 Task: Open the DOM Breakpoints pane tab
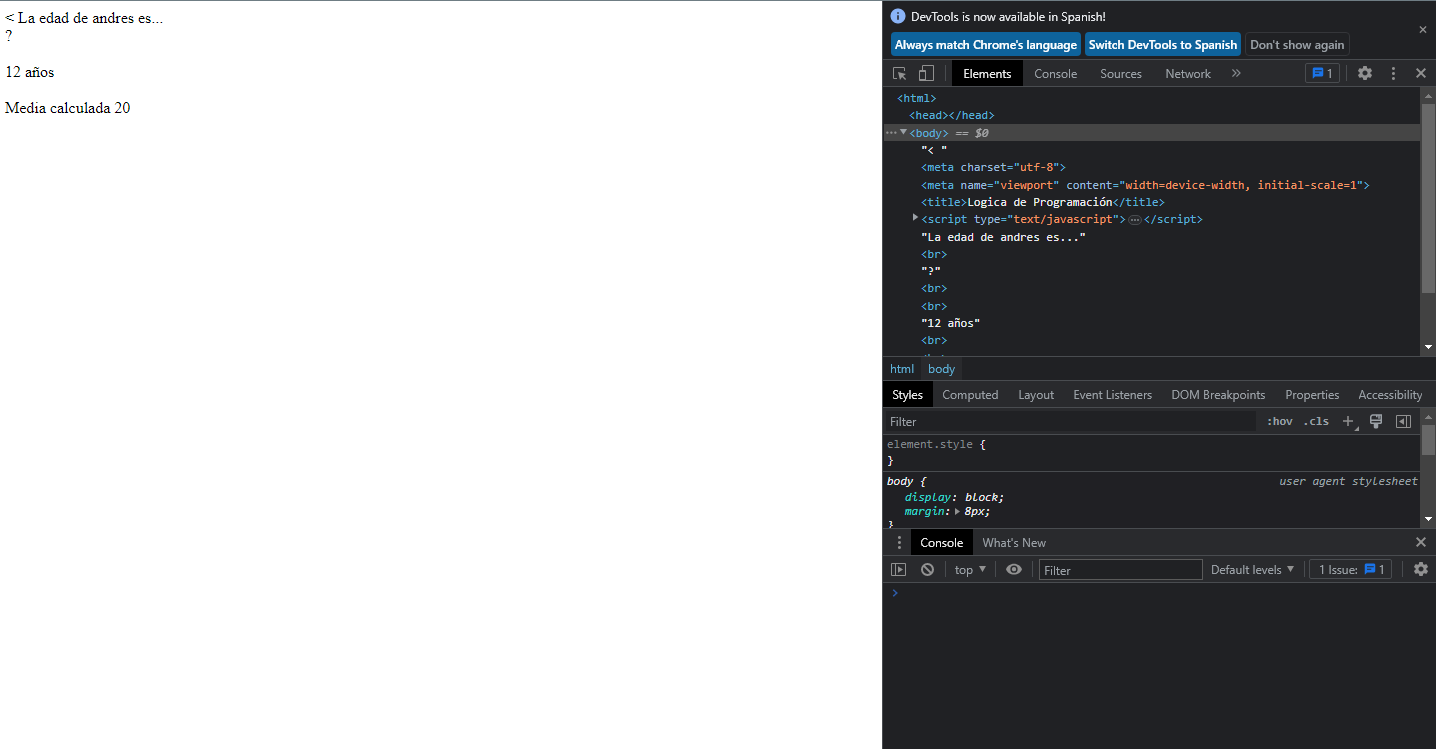(1218, 394)
